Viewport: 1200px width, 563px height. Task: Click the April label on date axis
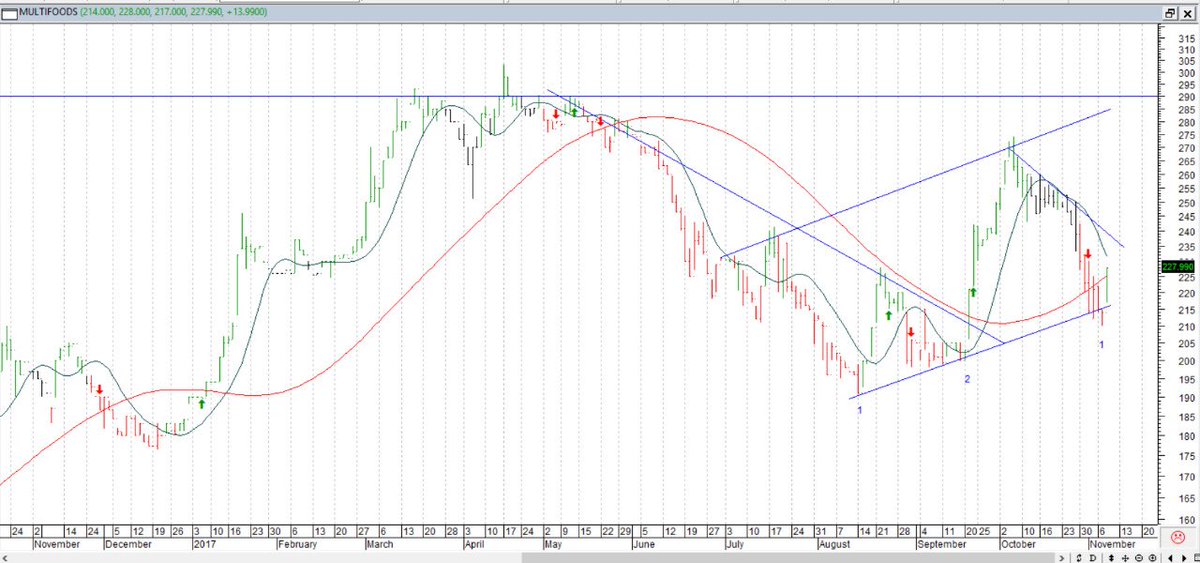tap(475, 545)
